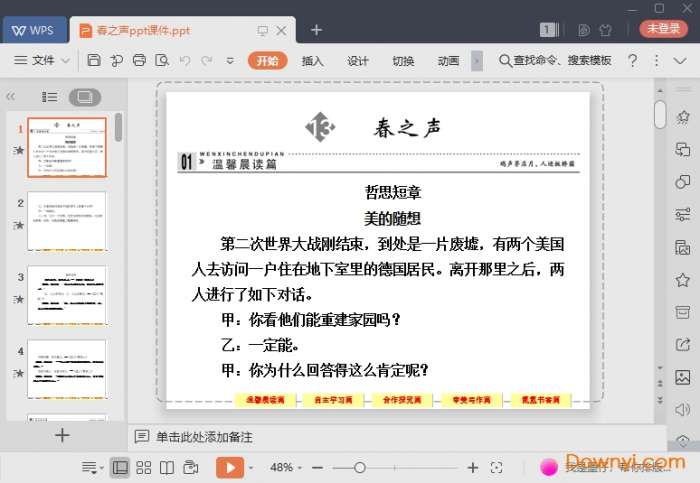Toggle outline view in slide panel

pos(50,97)
